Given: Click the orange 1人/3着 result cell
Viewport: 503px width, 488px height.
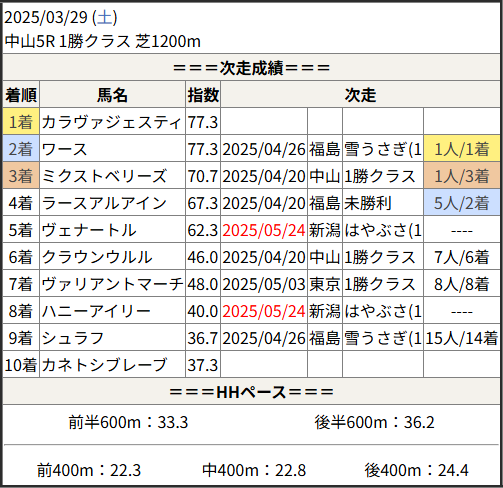Looking at the screenshot, I should (462, 176).
